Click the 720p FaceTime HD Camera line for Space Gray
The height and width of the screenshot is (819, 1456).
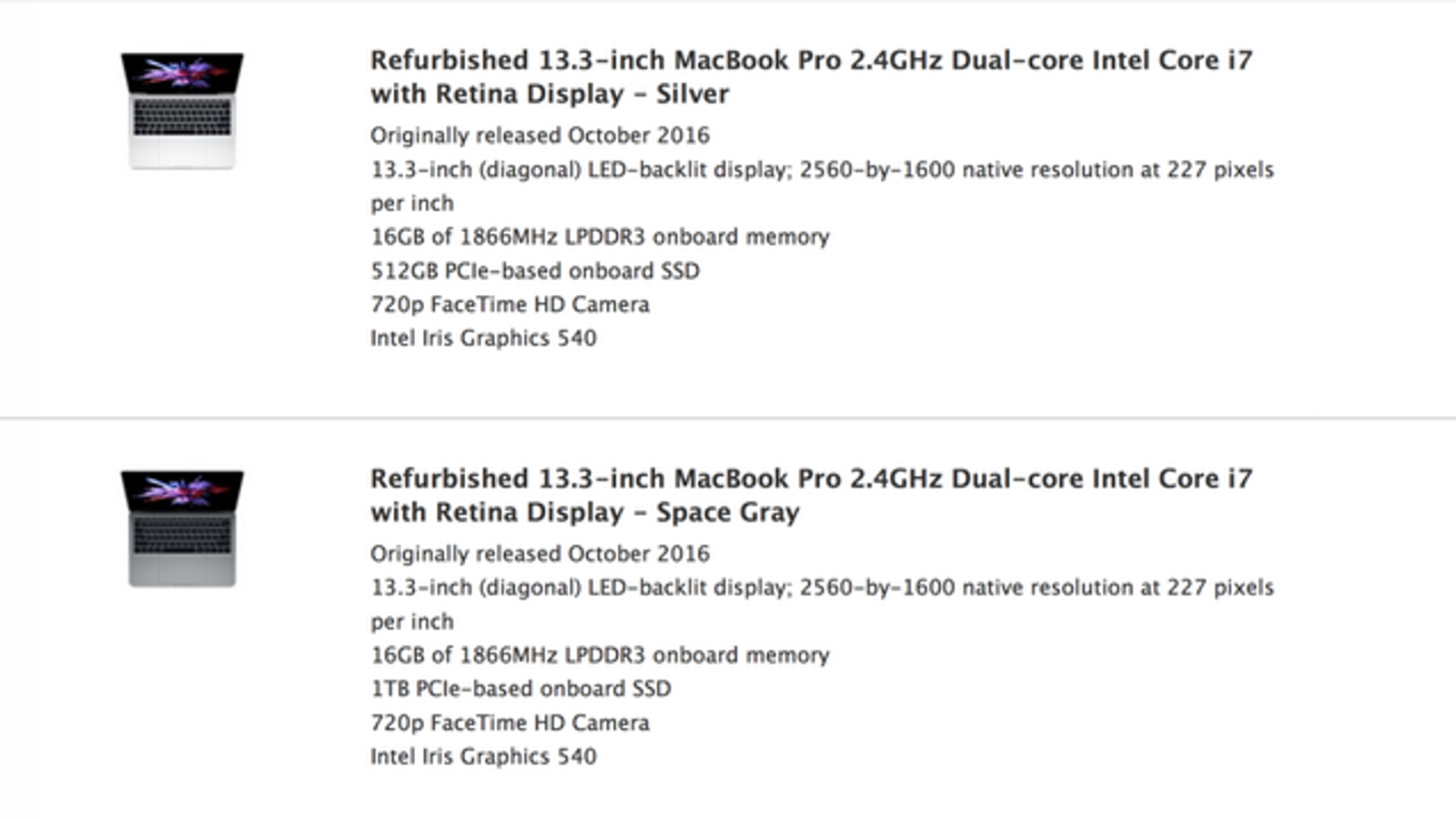pyautogui.click(x=510, y=723)
